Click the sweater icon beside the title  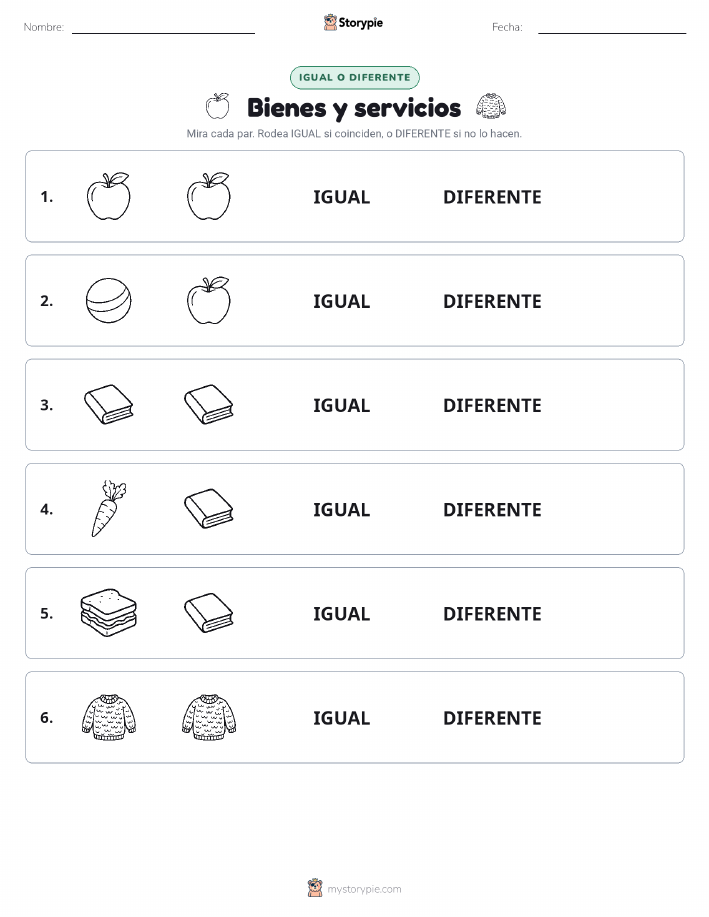(x=491, y=106)
